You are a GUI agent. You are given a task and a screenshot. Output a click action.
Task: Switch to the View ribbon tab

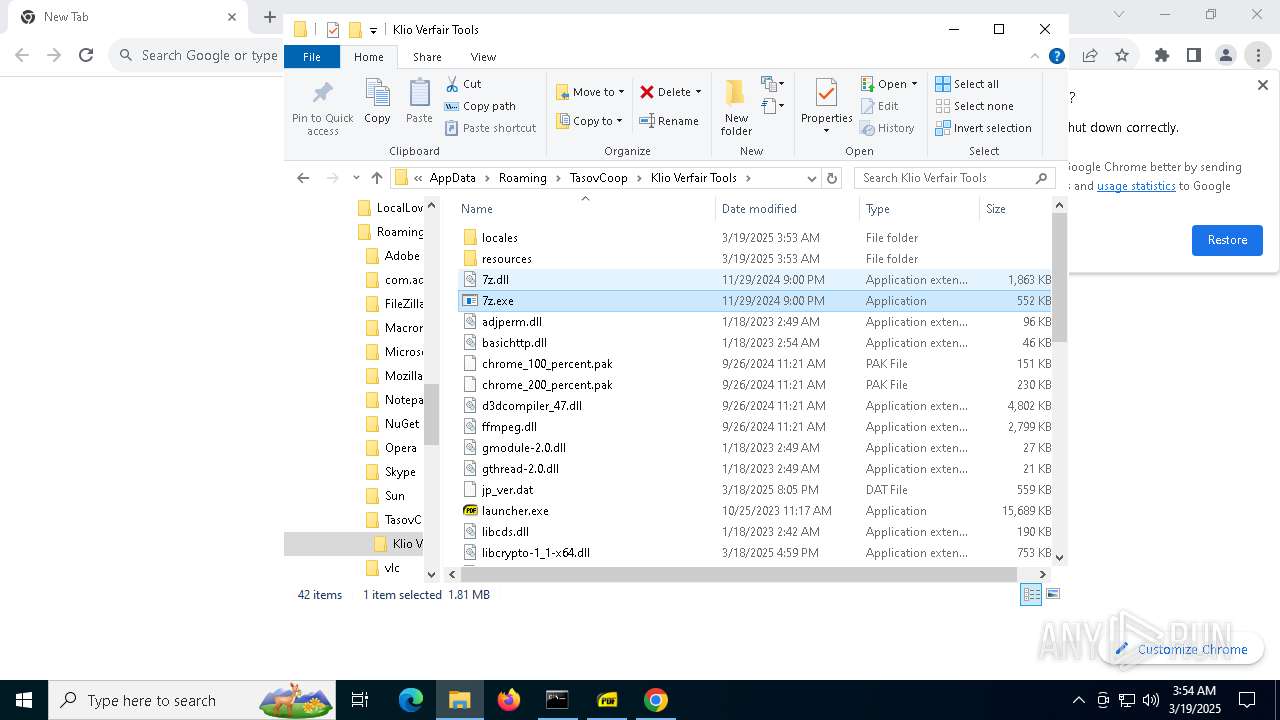click(483, 57)
